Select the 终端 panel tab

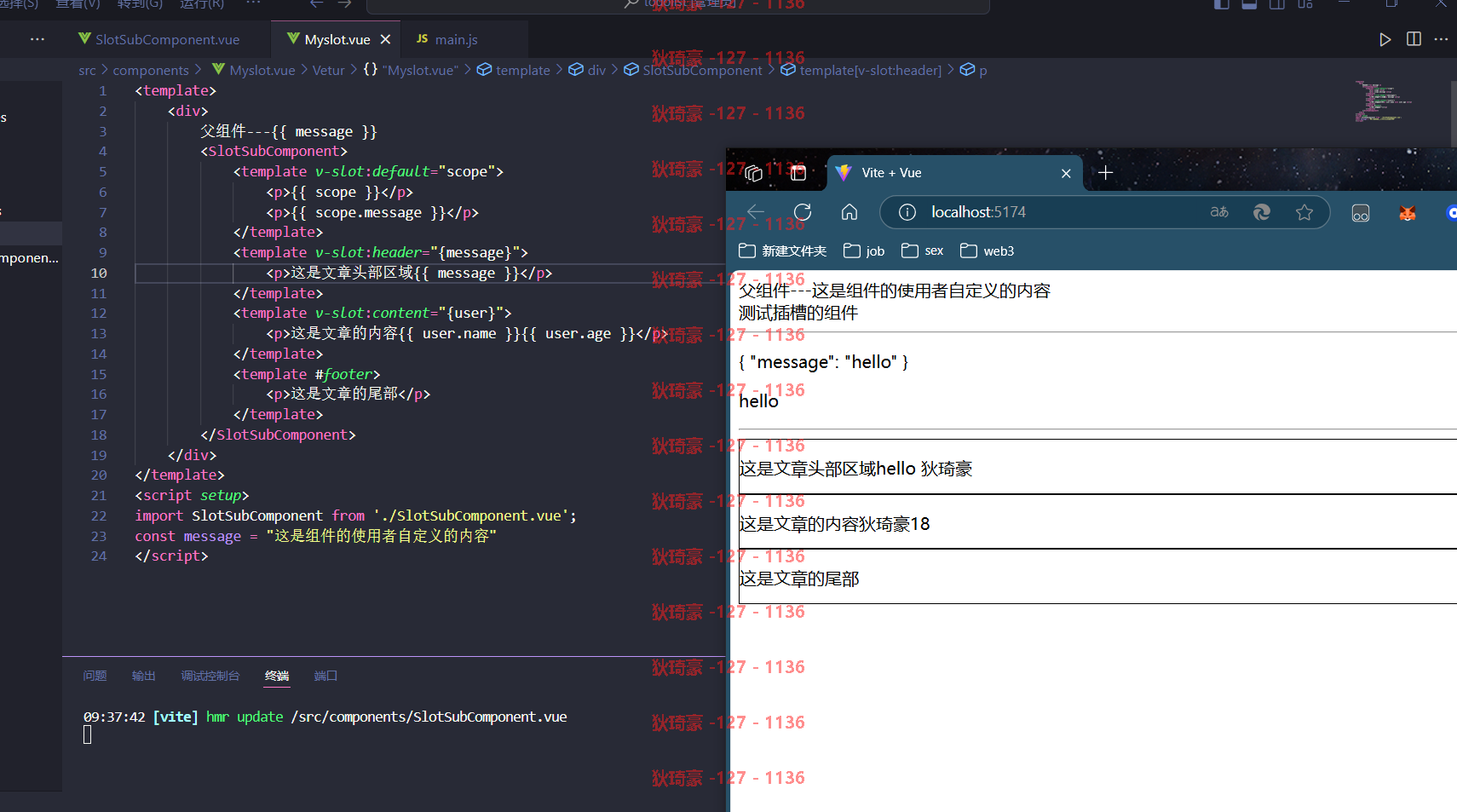(x=277, y=676)
